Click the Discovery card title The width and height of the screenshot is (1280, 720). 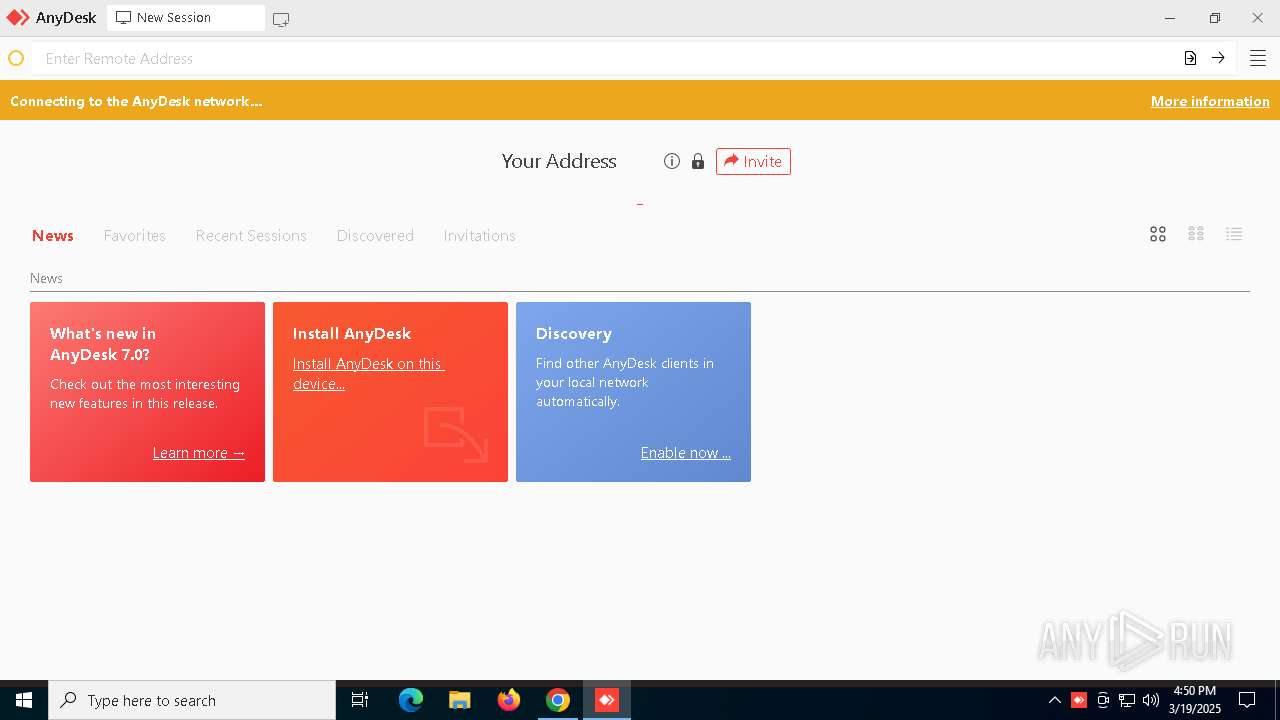point(574,334)
